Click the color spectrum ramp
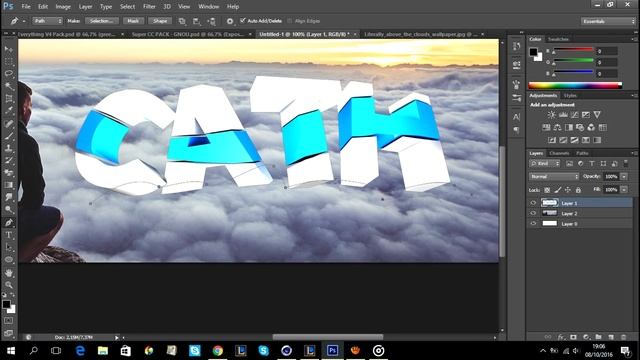 pyautogui.click(x=575, y=85)
